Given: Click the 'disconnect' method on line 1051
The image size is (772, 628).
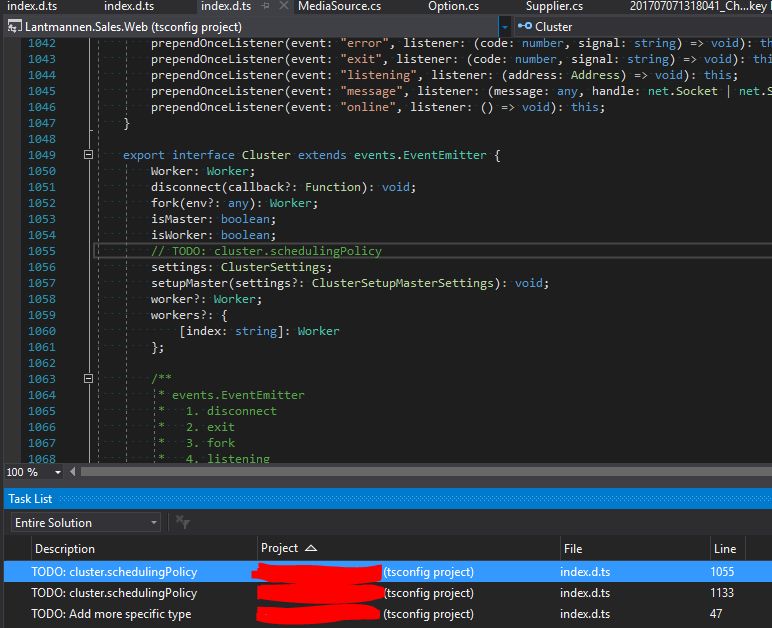Looking at the screenshot, I should click(186, 187).
